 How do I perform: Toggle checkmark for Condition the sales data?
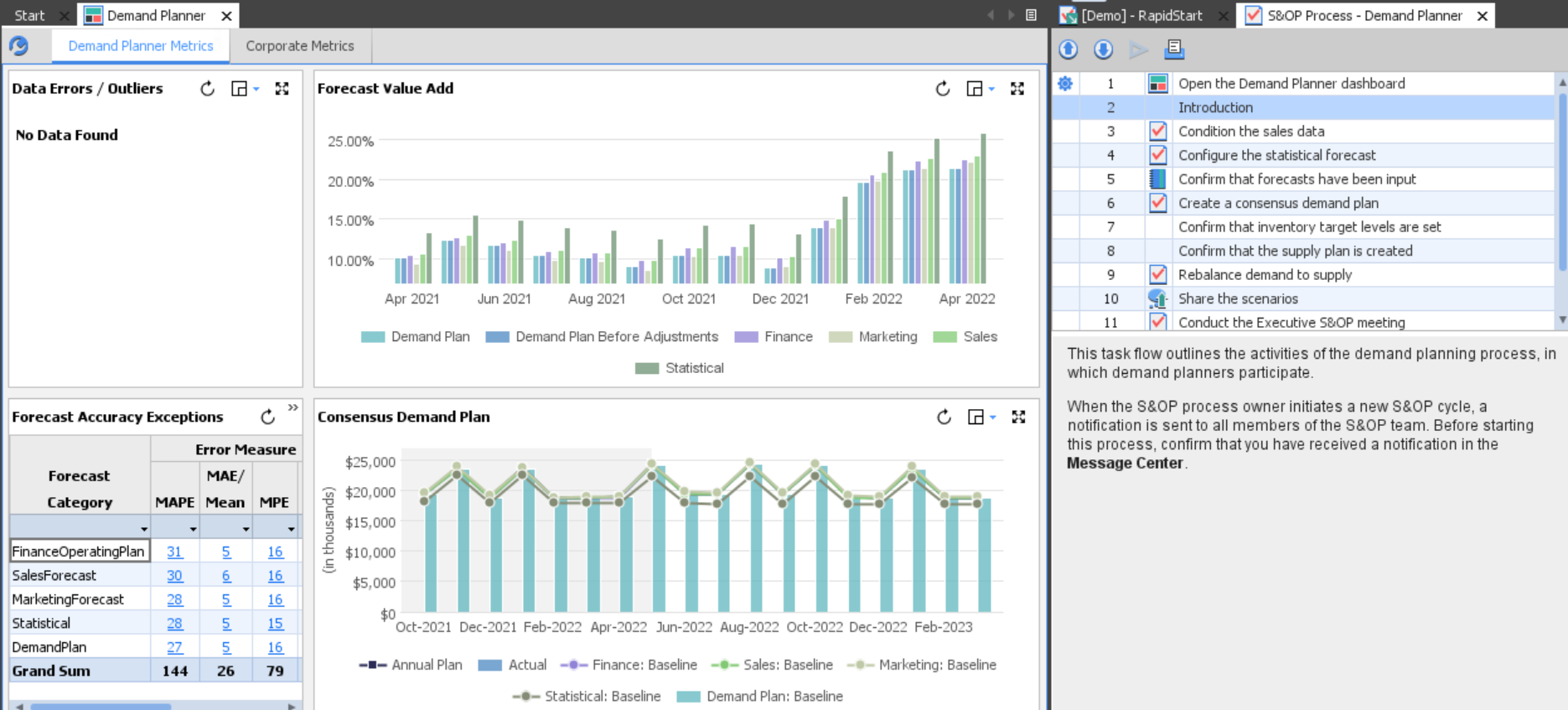point(1157,131)
